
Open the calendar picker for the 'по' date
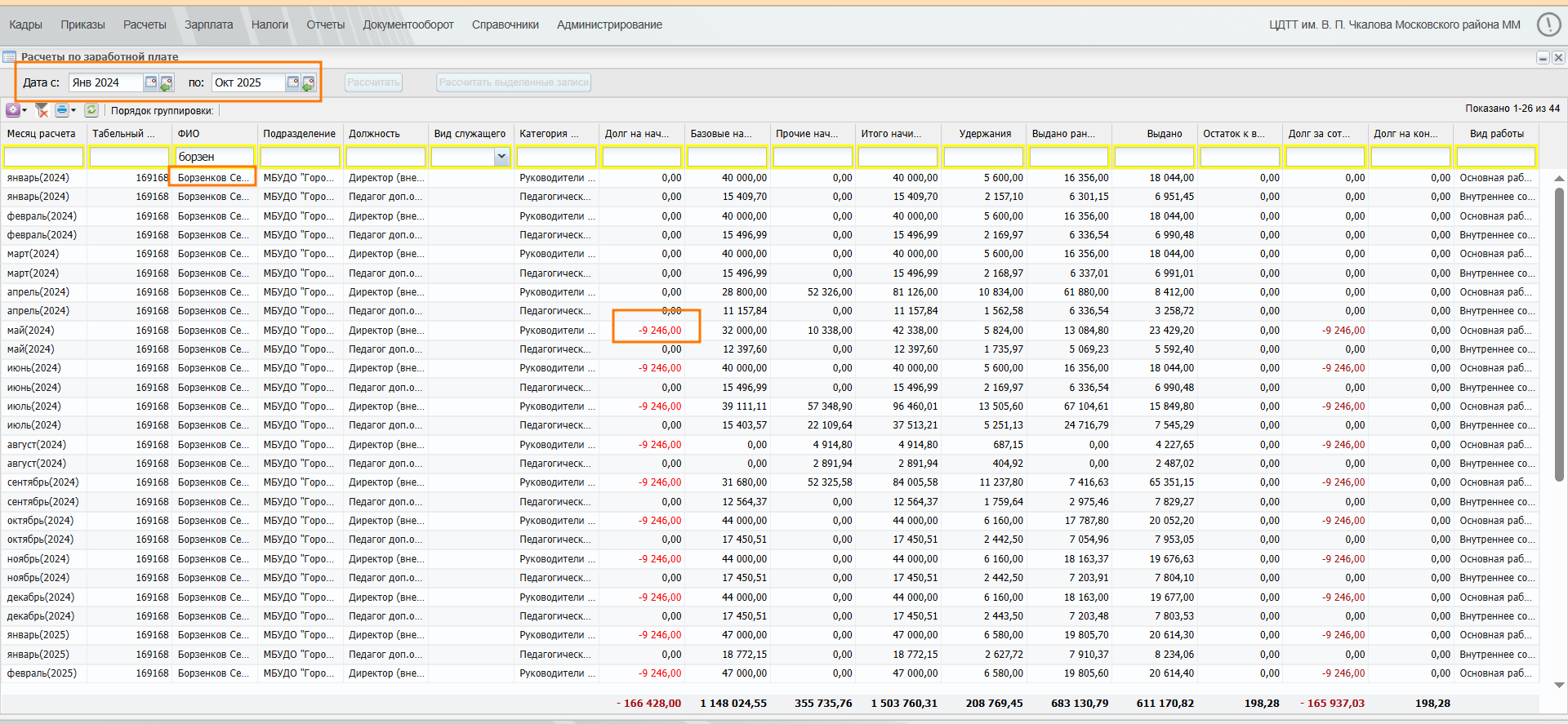click(293, 82)
